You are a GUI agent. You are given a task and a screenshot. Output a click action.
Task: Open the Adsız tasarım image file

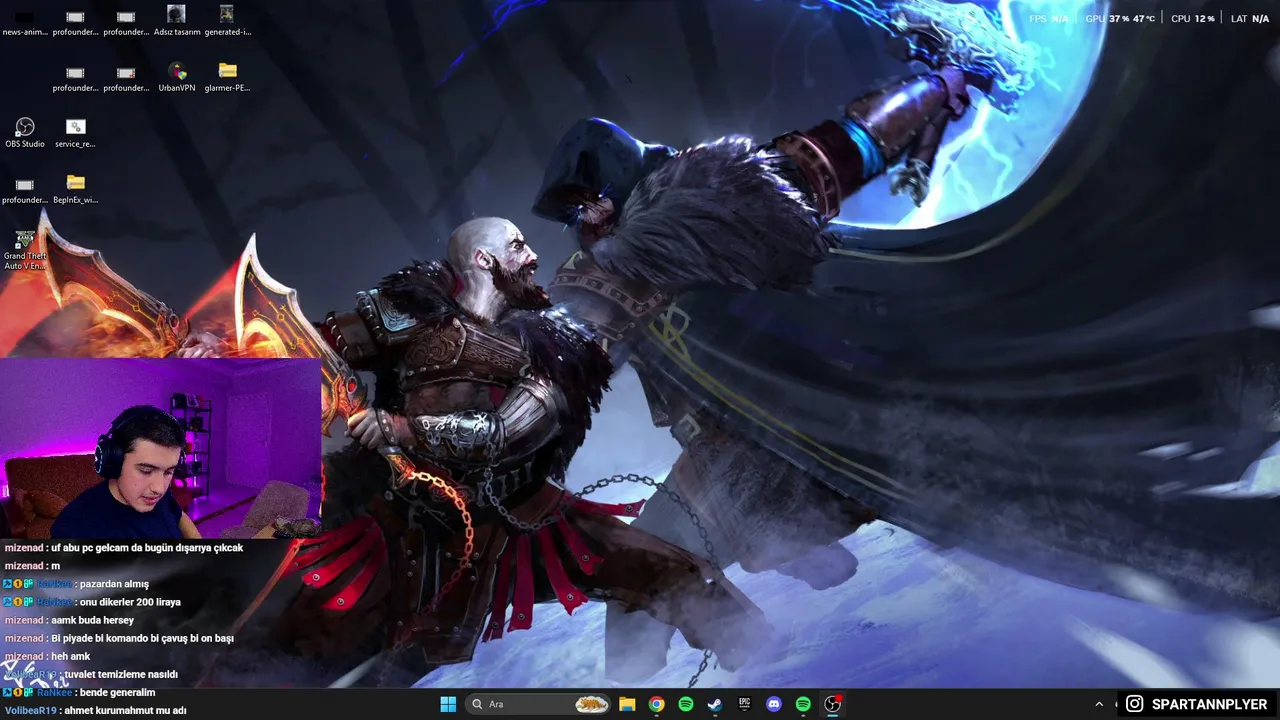(x=177, y=20)
